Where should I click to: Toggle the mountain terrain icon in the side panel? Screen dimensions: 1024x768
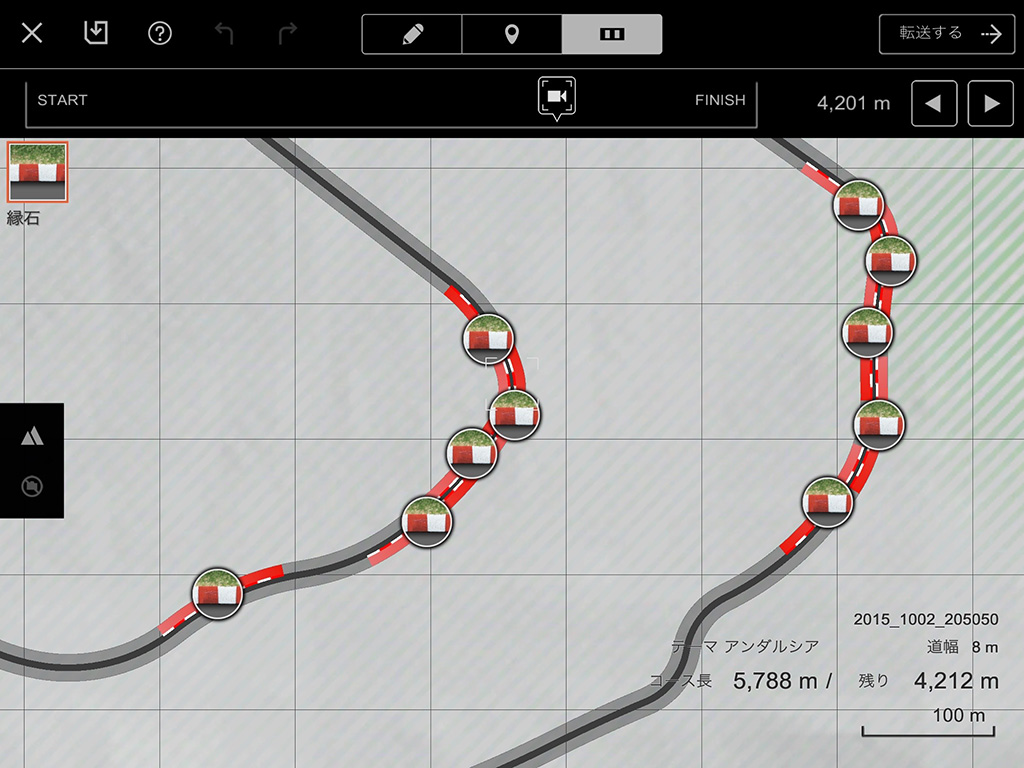[x=32, y=436]
